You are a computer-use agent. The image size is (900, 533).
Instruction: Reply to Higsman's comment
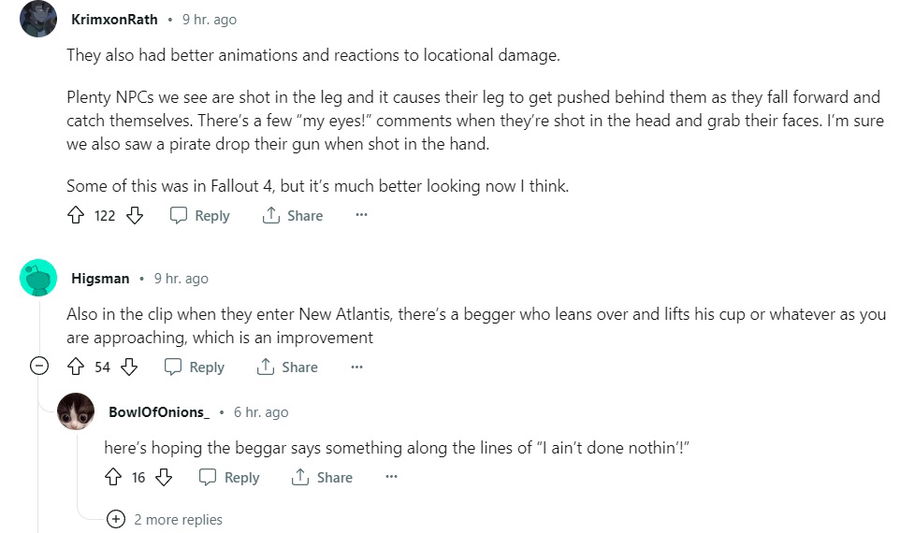pyautogui.click(x=195, y=367)
